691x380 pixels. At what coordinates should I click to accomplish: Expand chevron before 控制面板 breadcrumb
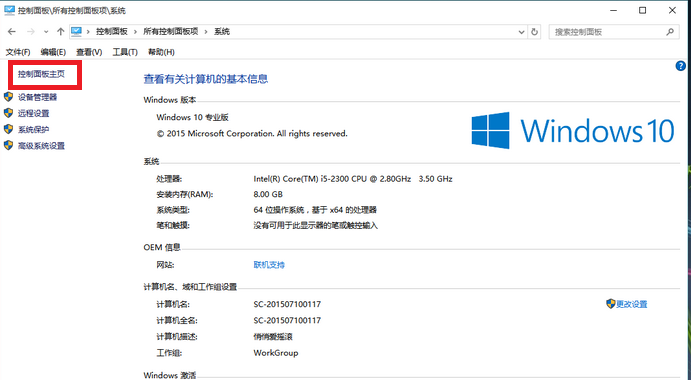coord(88,32)
